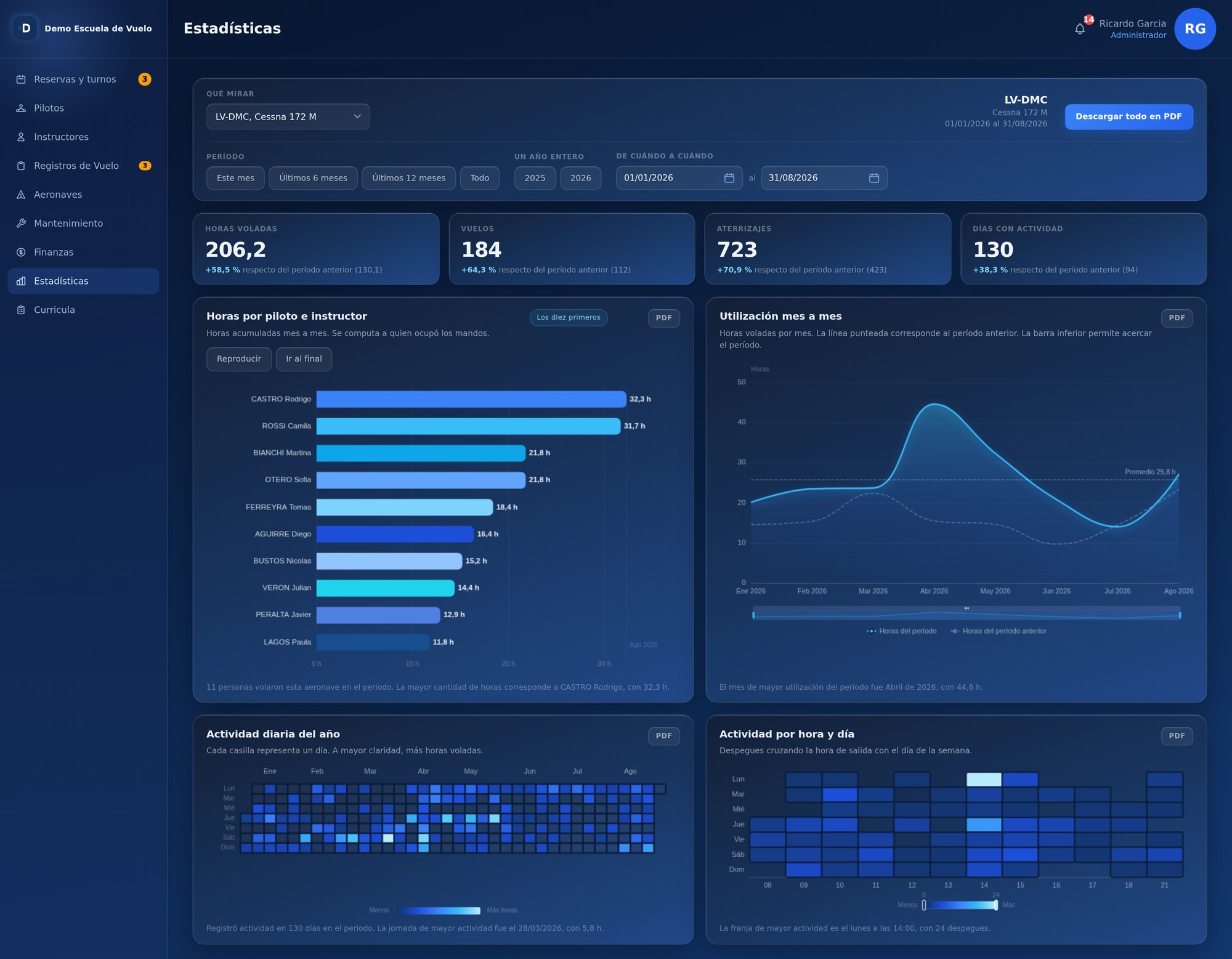This screenshot has width=1232, height=959.
Task: Export Actividad diaria del año as PDF
Action: (x=663, y=736)
